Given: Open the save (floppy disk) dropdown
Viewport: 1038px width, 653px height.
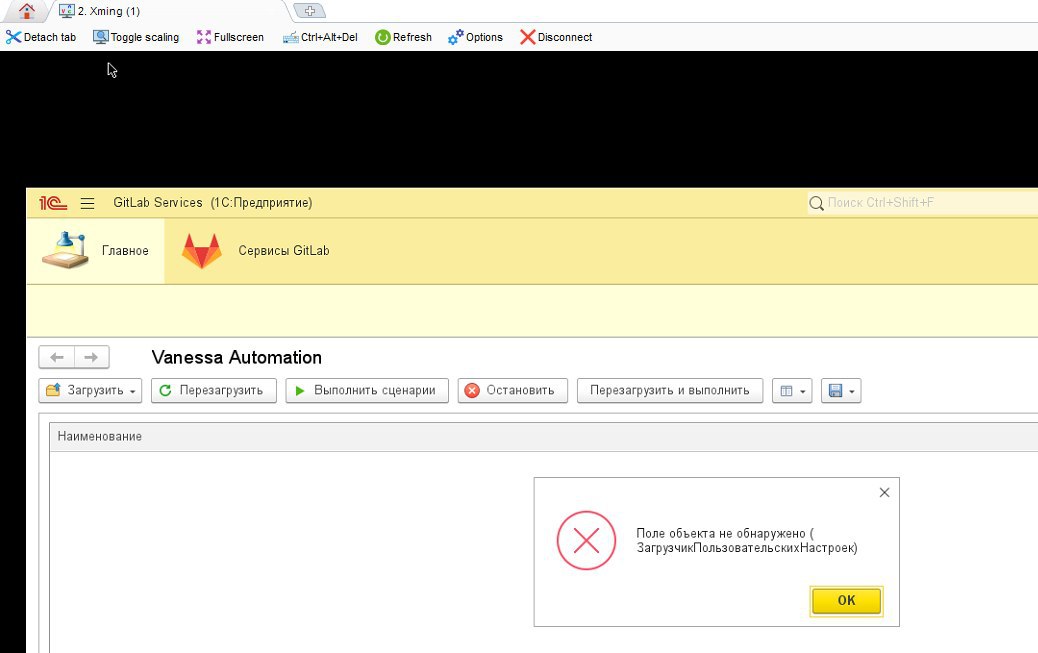Looking at the screenshot, I should tap(841, 391).
